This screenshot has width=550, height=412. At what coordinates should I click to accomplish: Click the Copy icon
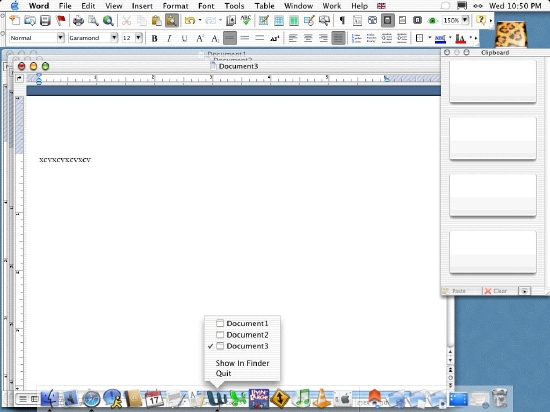(141, 20)
